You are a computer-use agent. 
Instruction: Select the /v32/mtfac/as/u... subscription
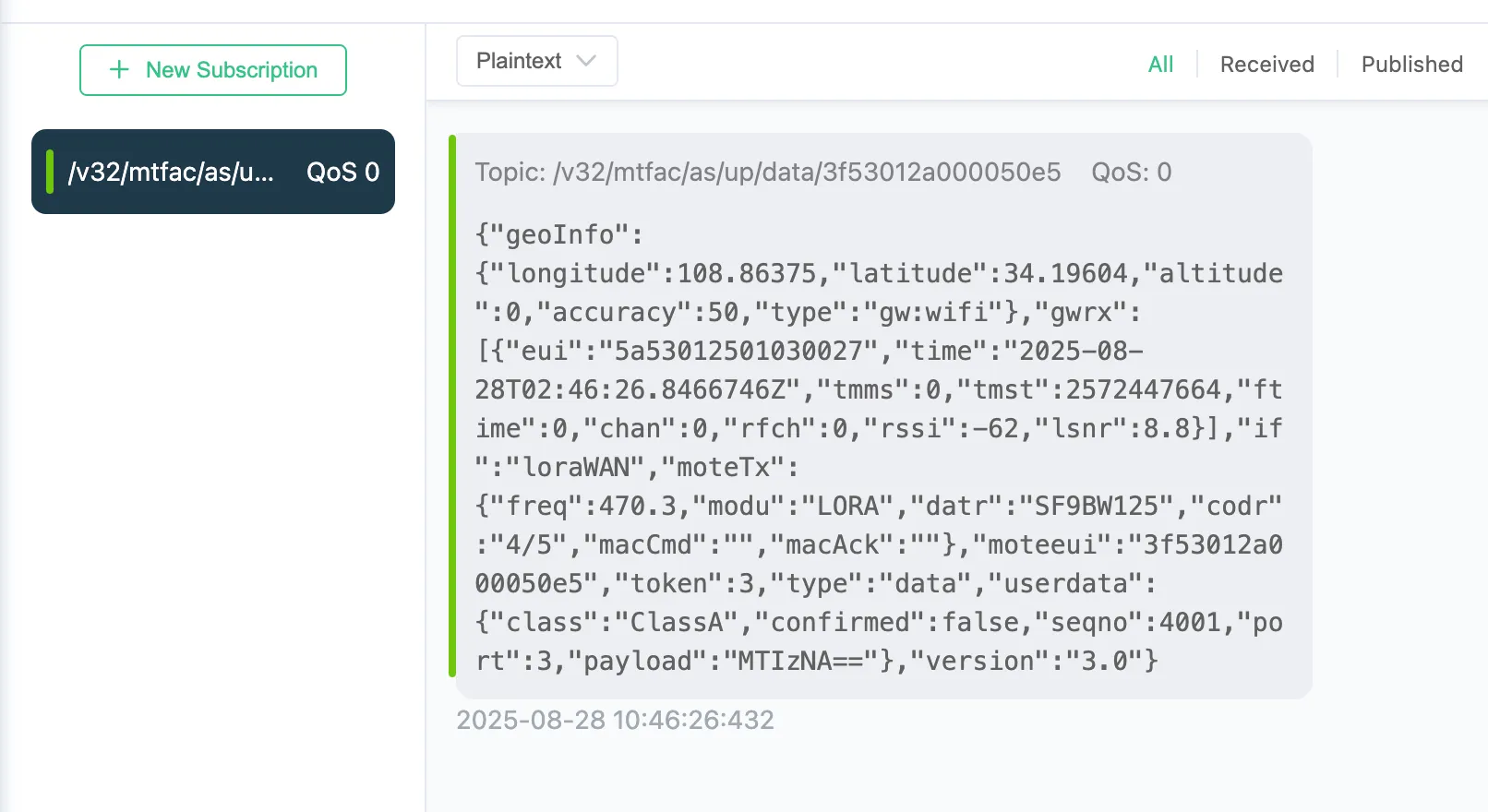pyautogui.click(x=172, y=173)
